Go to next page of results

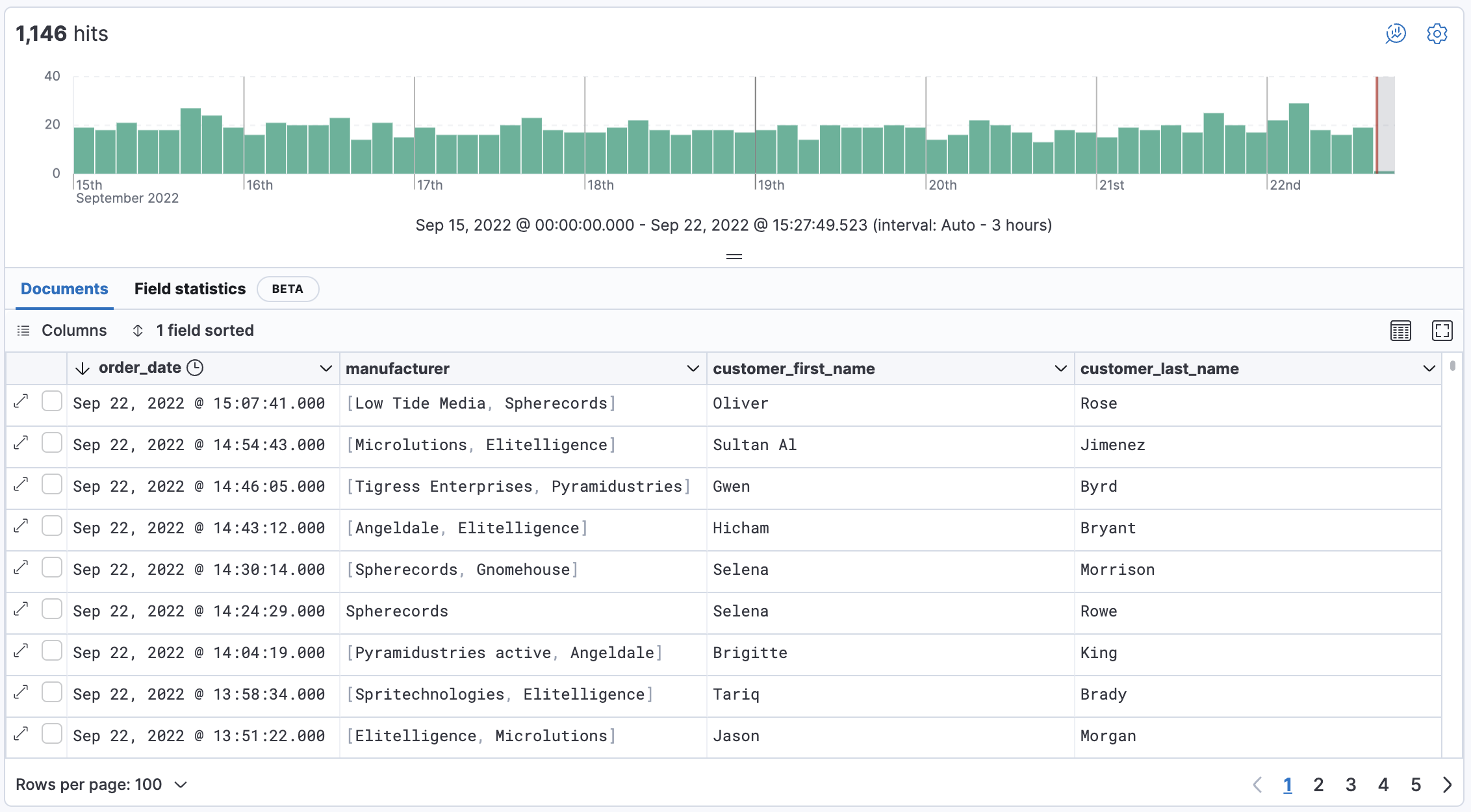pyautogui.click(x=1447, y=785)
